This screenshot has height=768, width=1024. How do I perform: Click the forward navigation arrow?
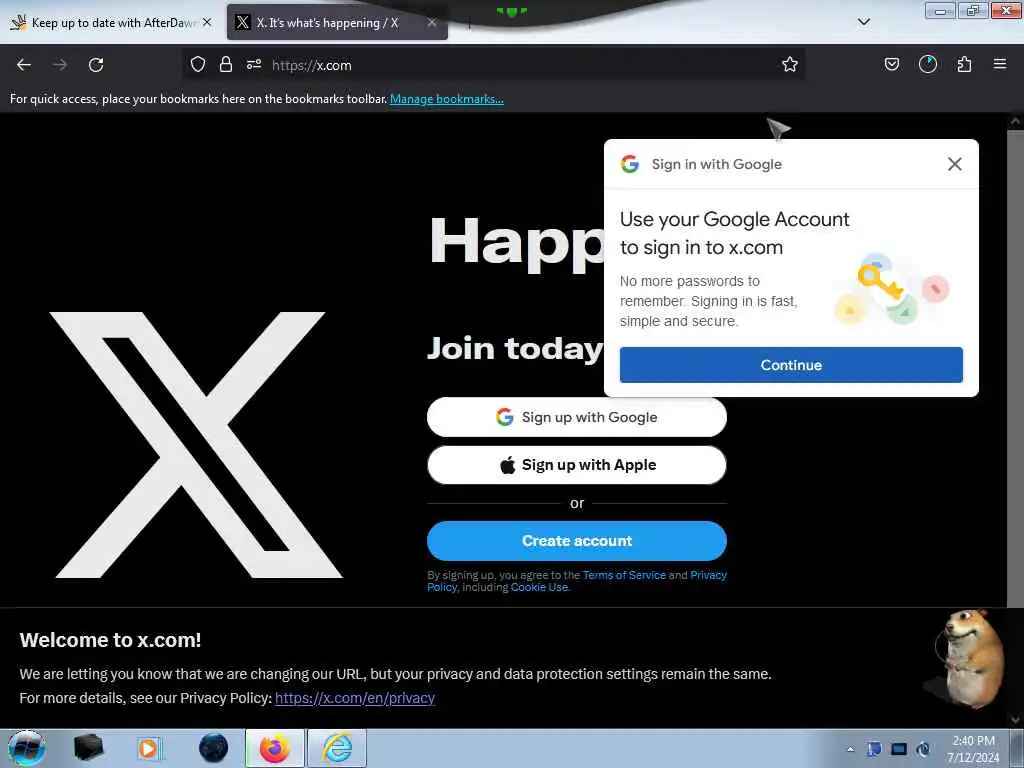point(59,65)
